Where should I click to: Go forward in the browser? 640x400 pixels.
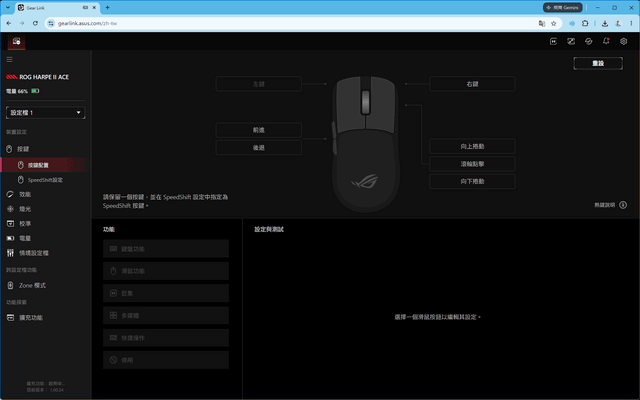click(22, 23)
